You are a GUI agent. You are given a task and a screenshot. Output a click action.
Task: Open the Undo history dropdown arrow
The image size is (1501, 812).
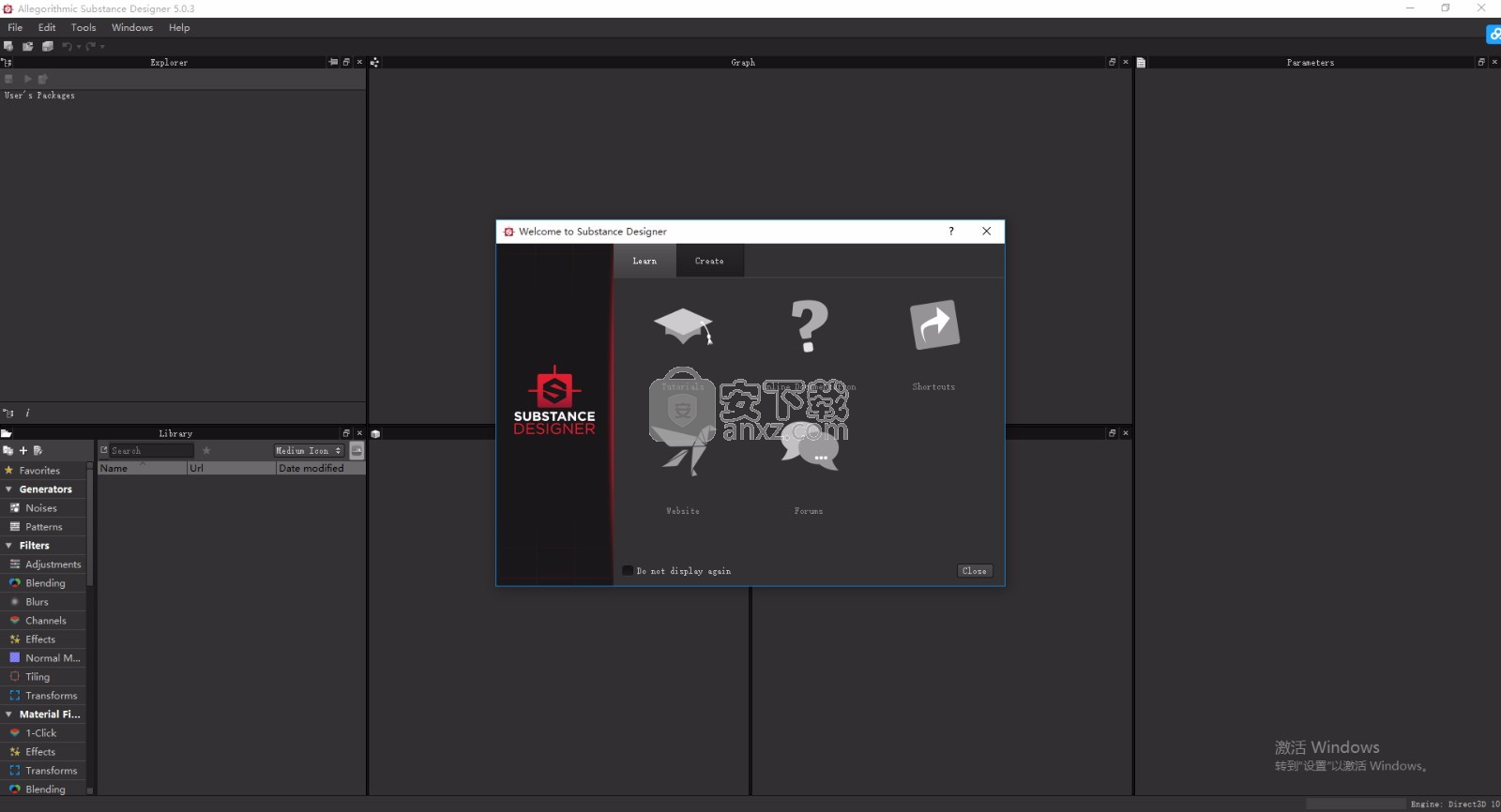pos(79,47)
